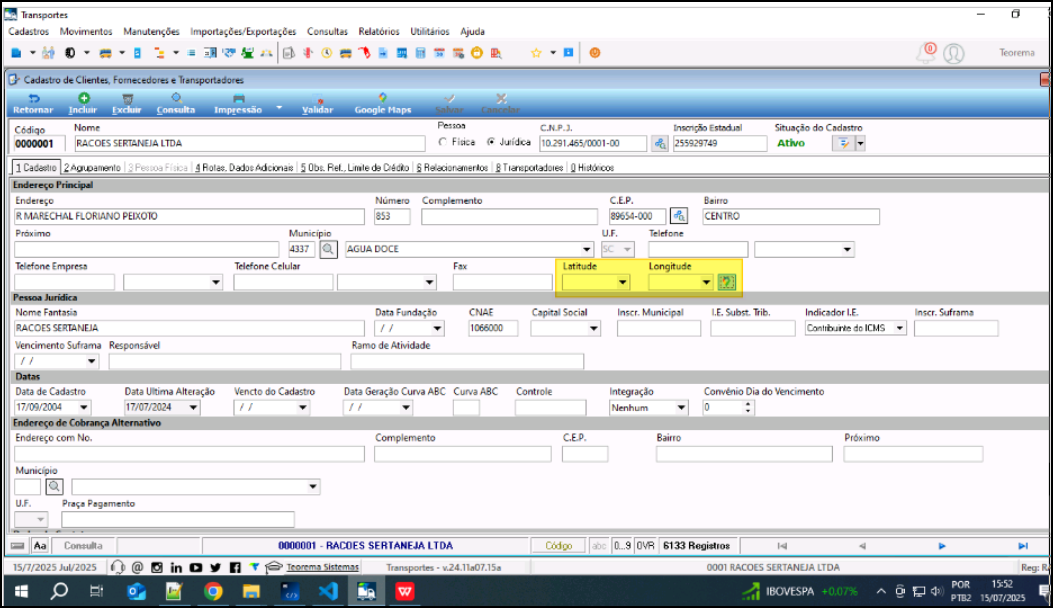The image size is (1053, 608).
Task: Click the billing Município search magnifier
Action: click(x=54, y=486)
